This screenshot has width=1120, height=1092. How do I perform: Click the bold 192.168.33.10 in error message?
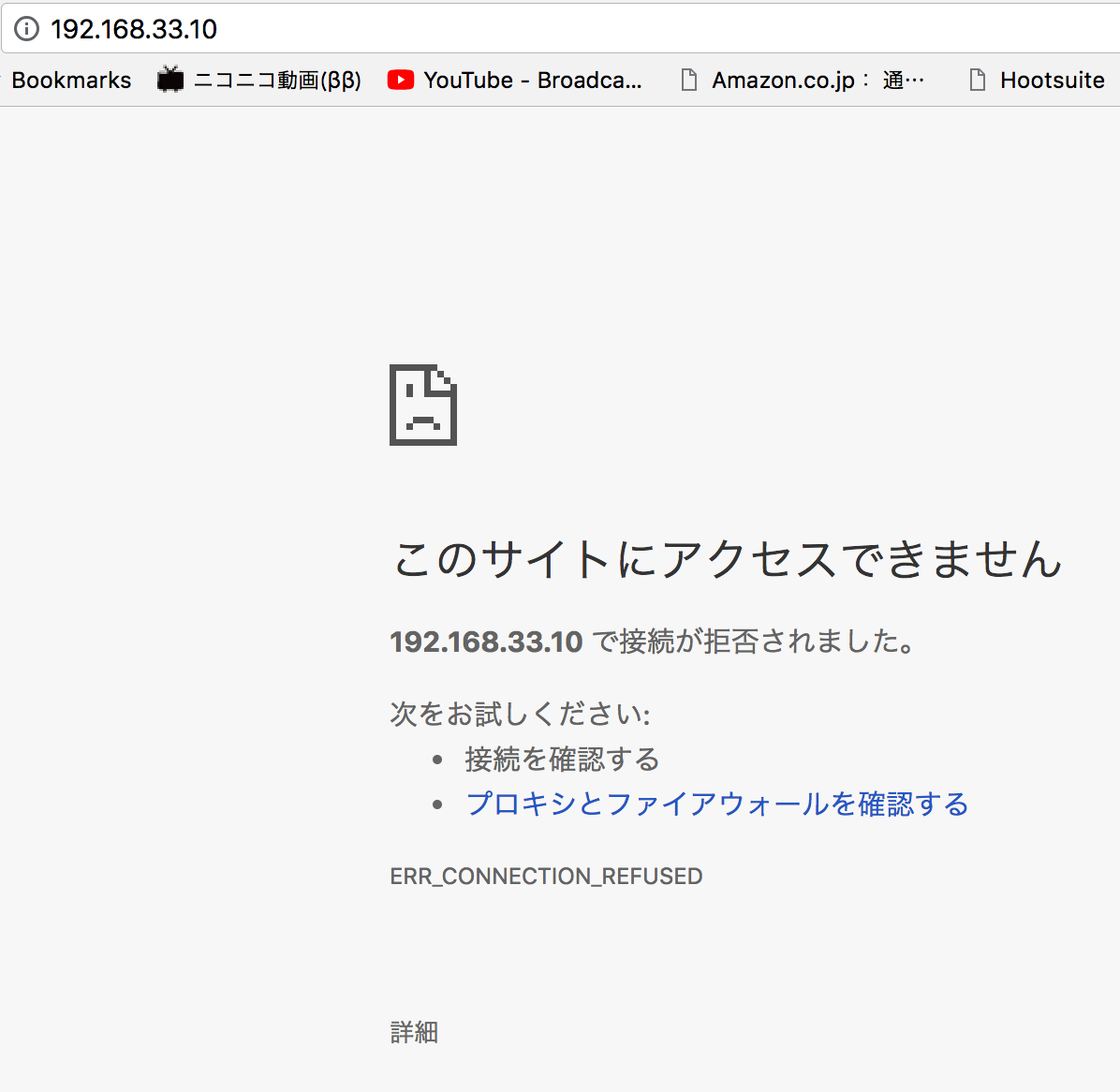486,642
